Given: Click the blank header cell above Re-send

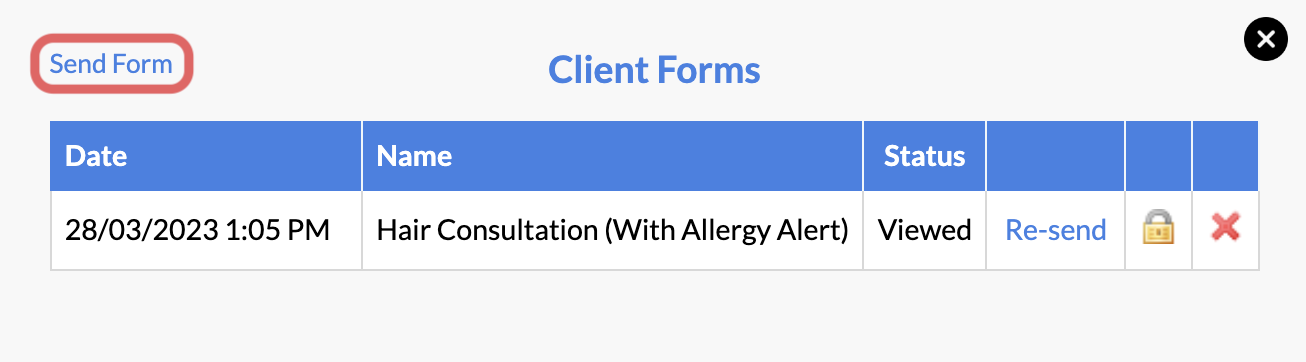Looking at the screenshot, I should (1056, 156).
